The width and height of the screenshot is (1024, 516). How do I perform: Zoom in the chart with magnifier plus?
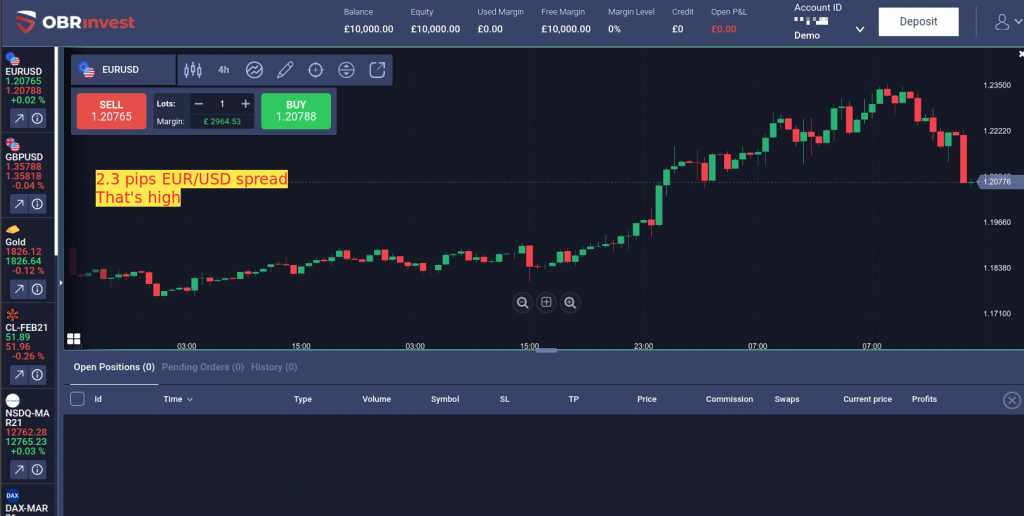tap(570, 302)
